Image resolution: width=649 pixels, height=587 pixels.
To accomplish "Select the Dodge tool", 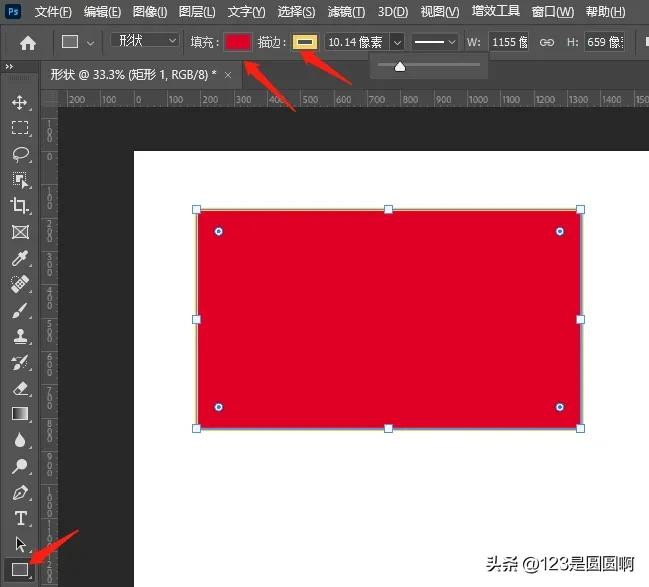I will 20,466.
